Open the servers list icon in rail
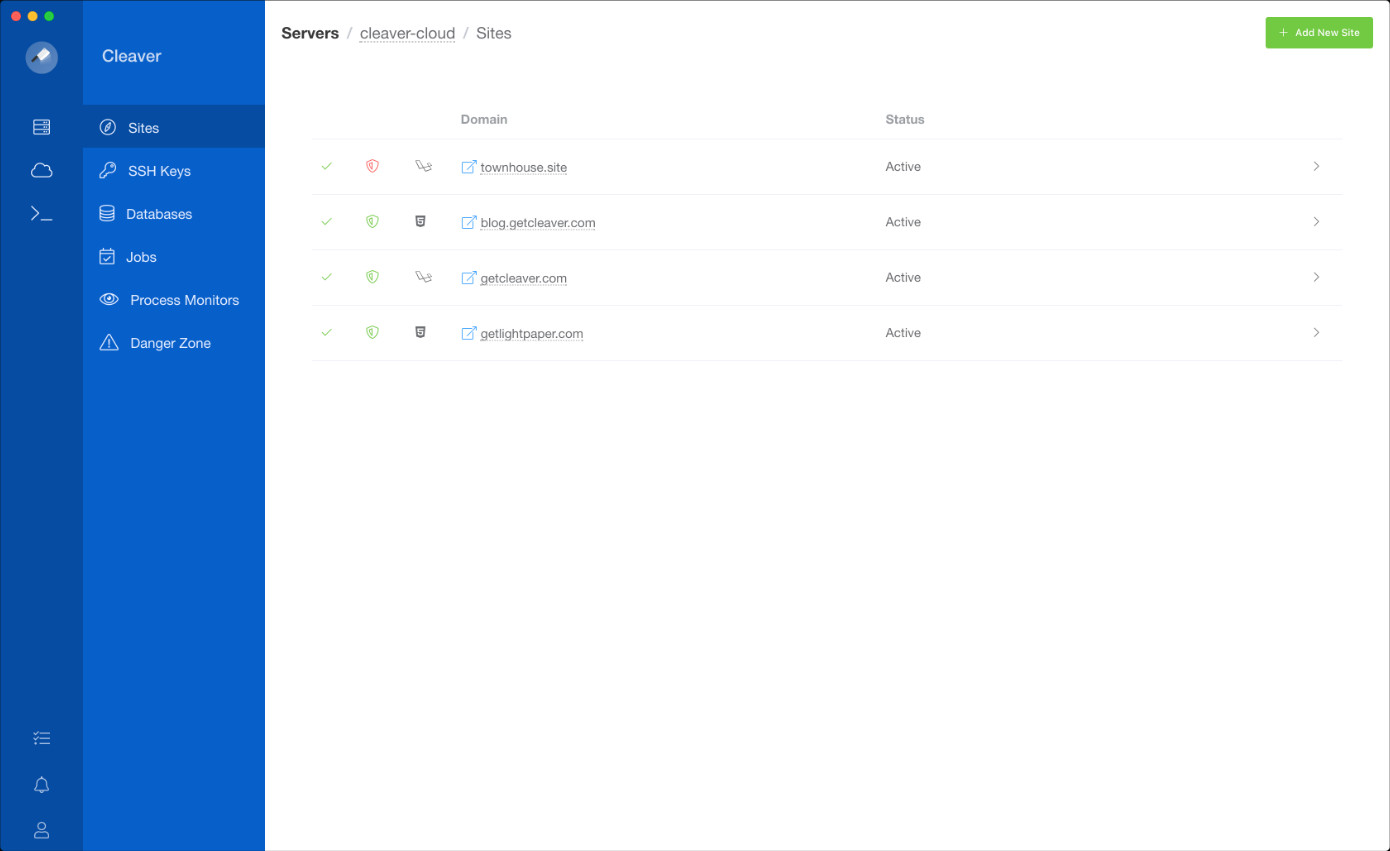The image size is (1390, 851). [41, 127]
